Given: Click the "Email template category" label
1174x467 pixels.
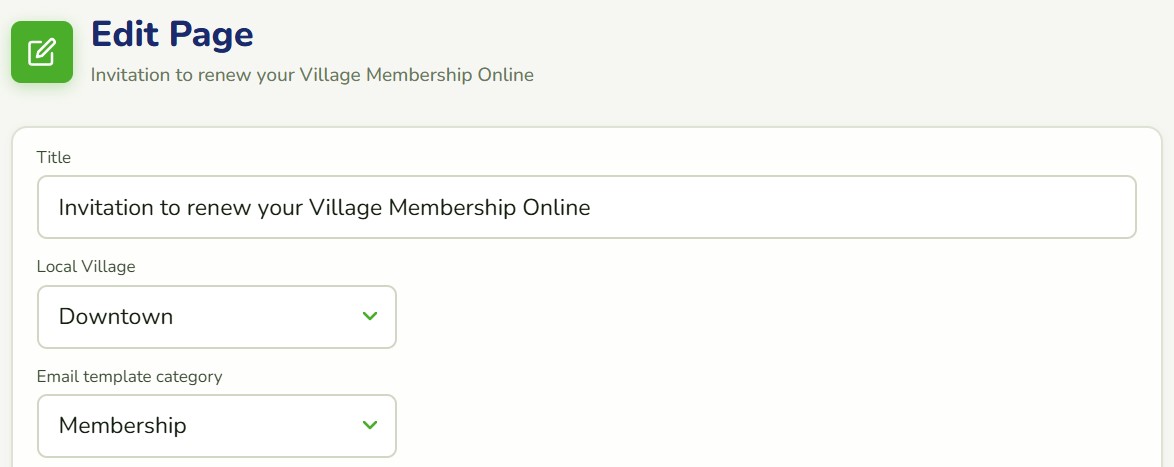Looking at the screenshot, I should (130, 376).
